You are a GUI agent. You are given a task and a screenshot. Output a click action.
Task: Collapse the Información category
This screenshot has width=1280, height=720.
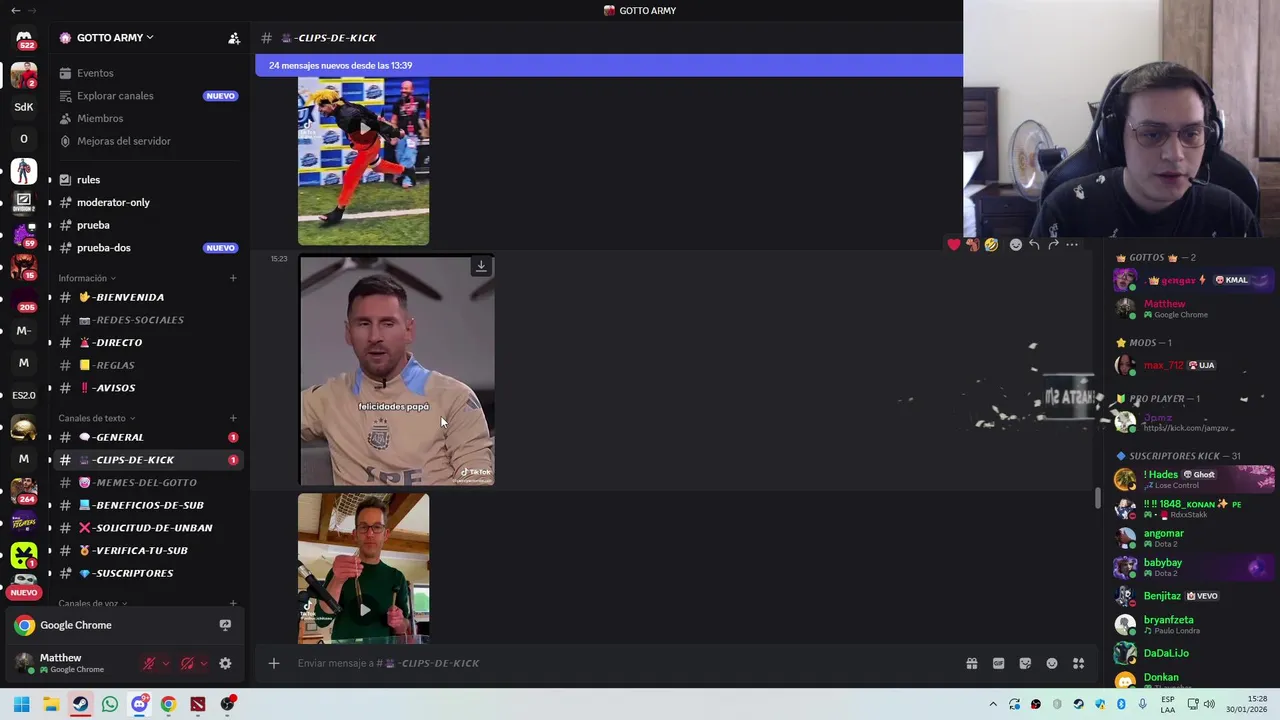point(87,278)
